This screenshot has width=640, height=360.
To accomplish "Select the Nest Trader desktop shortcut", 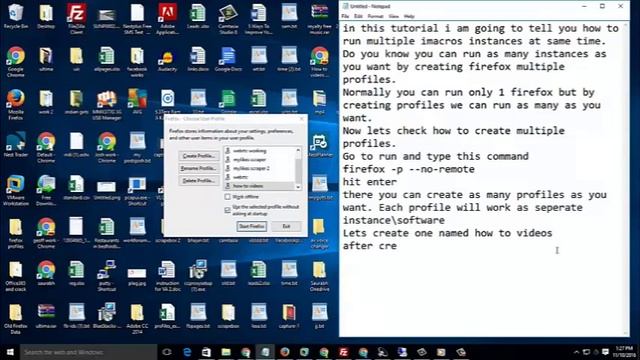I will 16,144.
